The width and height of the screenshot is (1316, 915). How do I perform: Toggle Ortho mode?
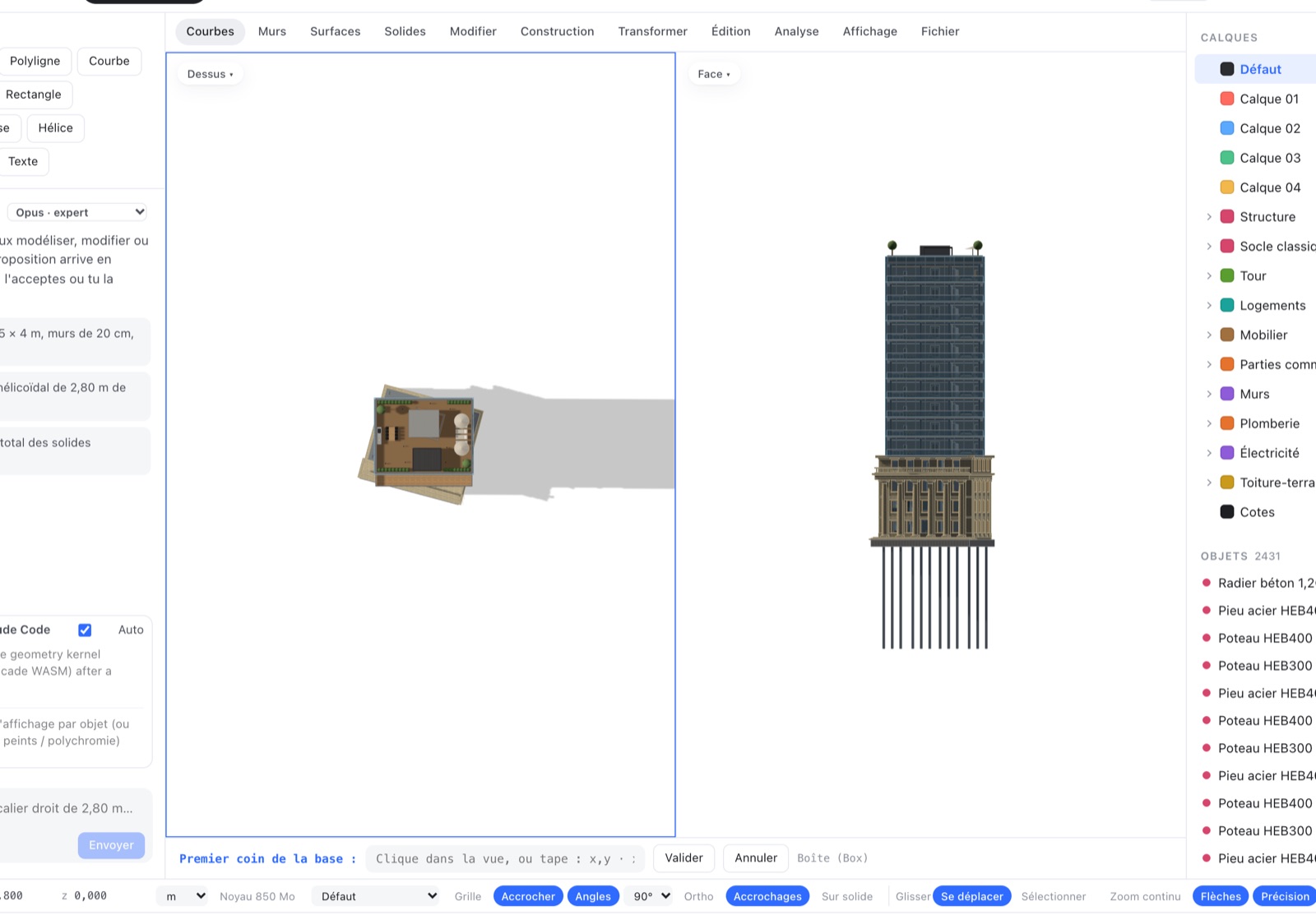(699, 896)
